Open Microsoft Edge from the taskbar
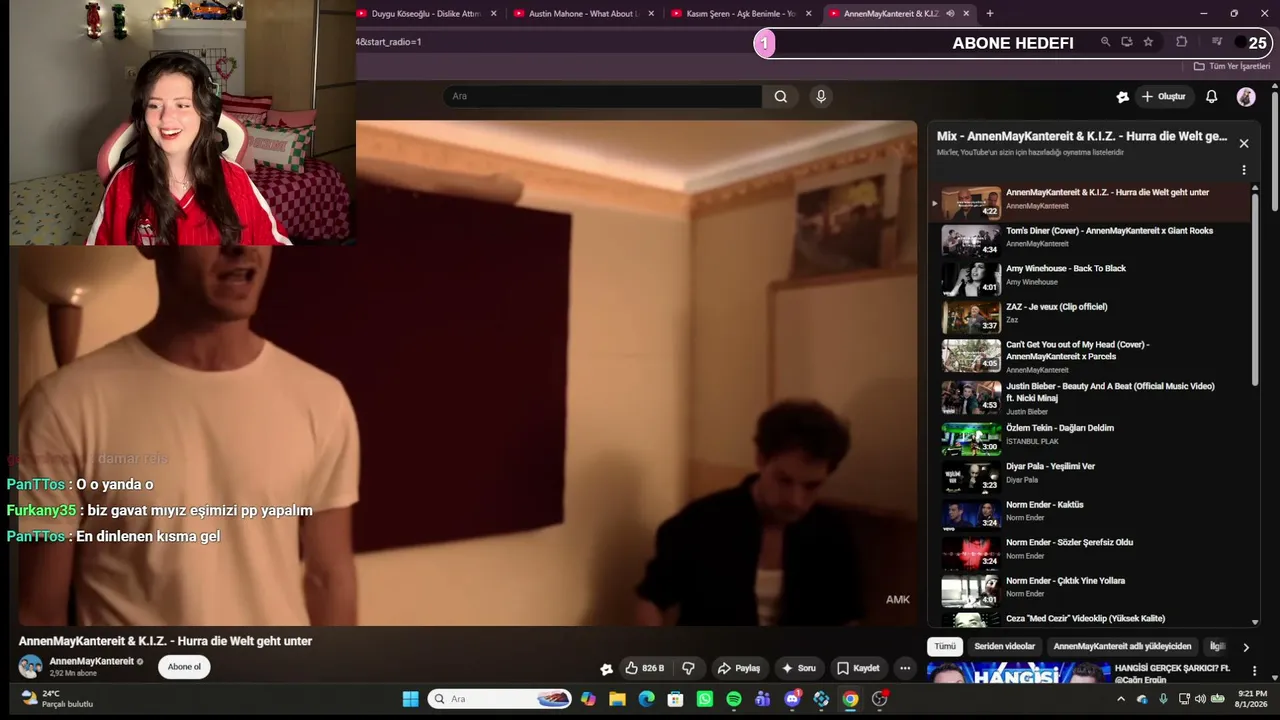Image resolution: width=1280 pixels, height=720 pixels. click(x=646, y=699)
